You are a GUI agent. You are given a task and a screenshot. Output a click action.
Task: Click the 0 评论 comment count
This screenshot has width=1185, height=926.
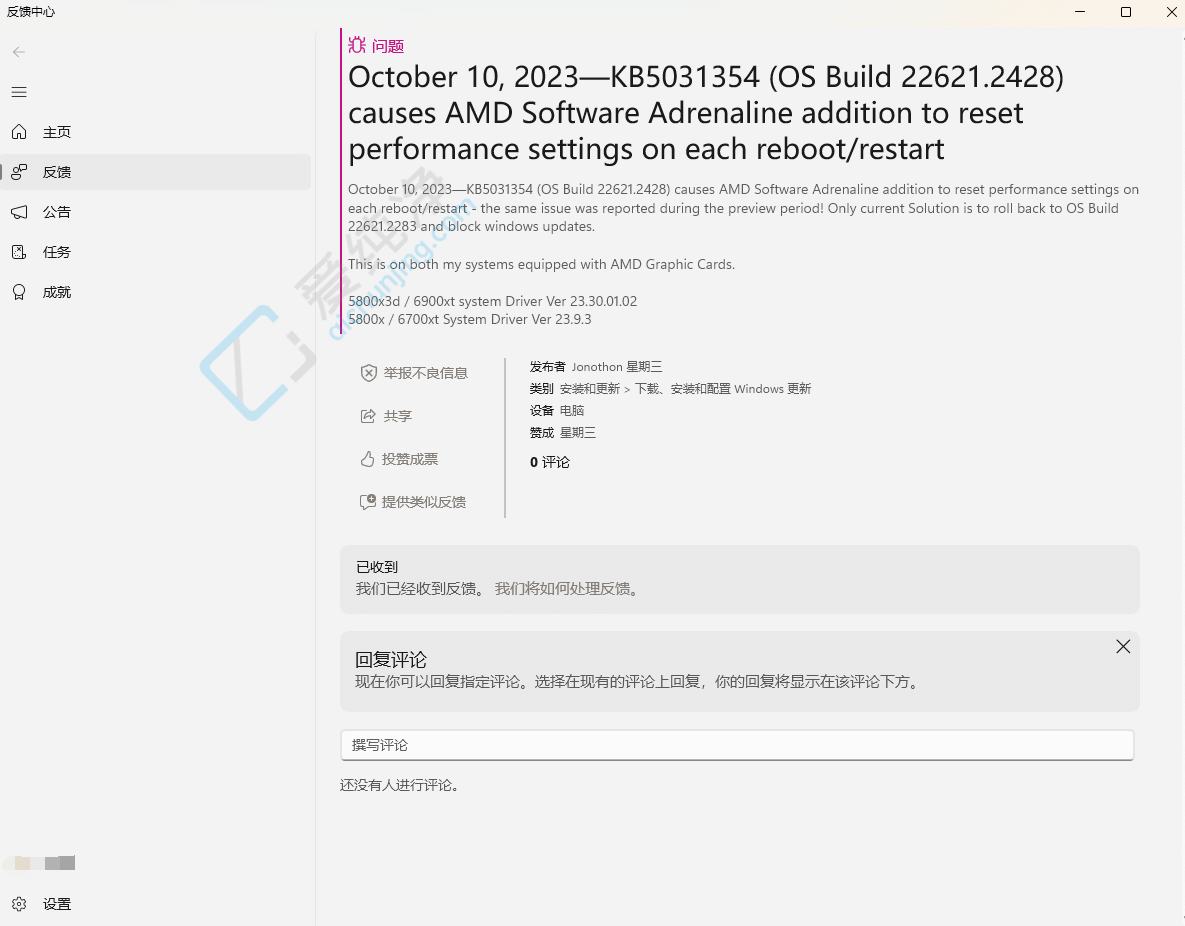[549, 462]
